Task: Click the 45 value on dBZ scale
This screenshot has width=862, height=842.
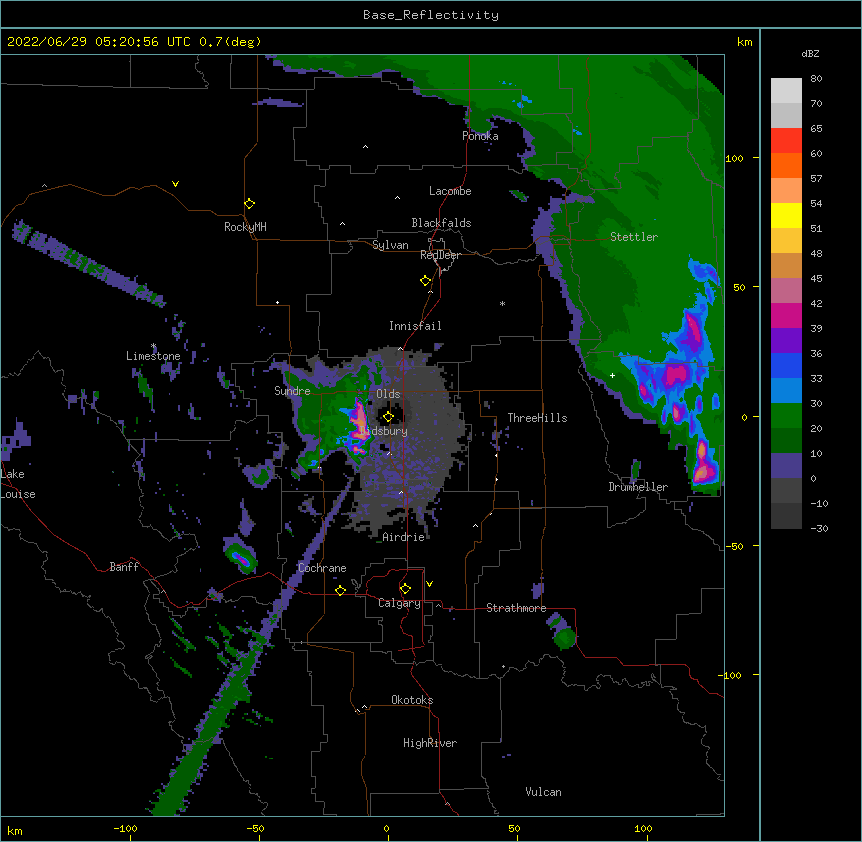Action: tap(816, 279)
